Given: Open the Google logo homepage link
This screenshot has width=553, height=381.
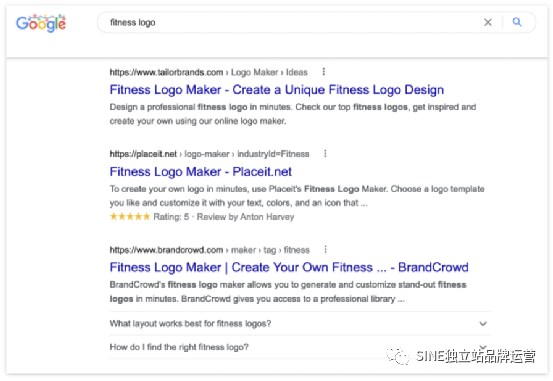Looking at the screenshot, I should point(41,23).
